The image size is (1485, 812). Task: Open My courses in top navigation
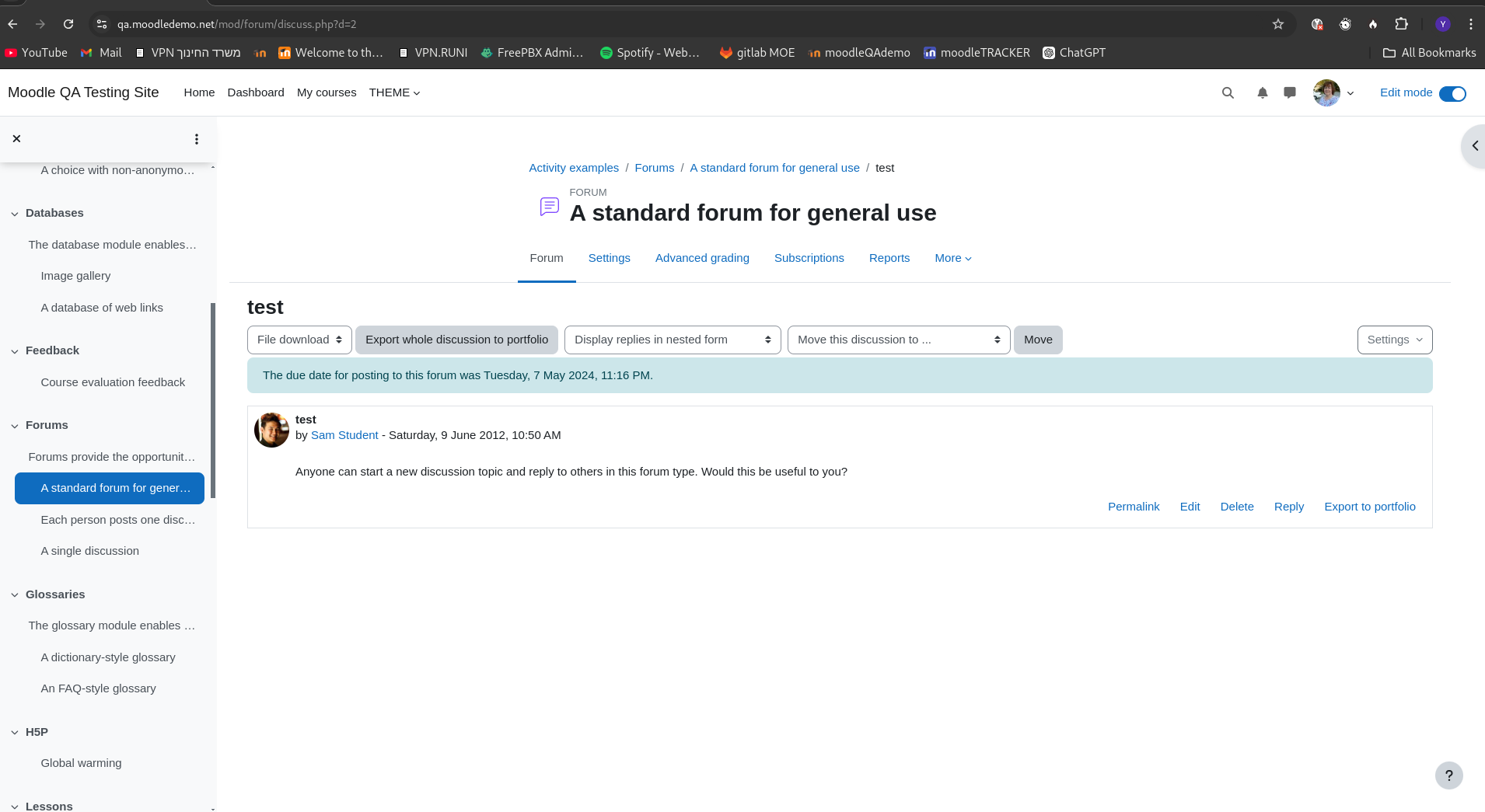(327, 92)
